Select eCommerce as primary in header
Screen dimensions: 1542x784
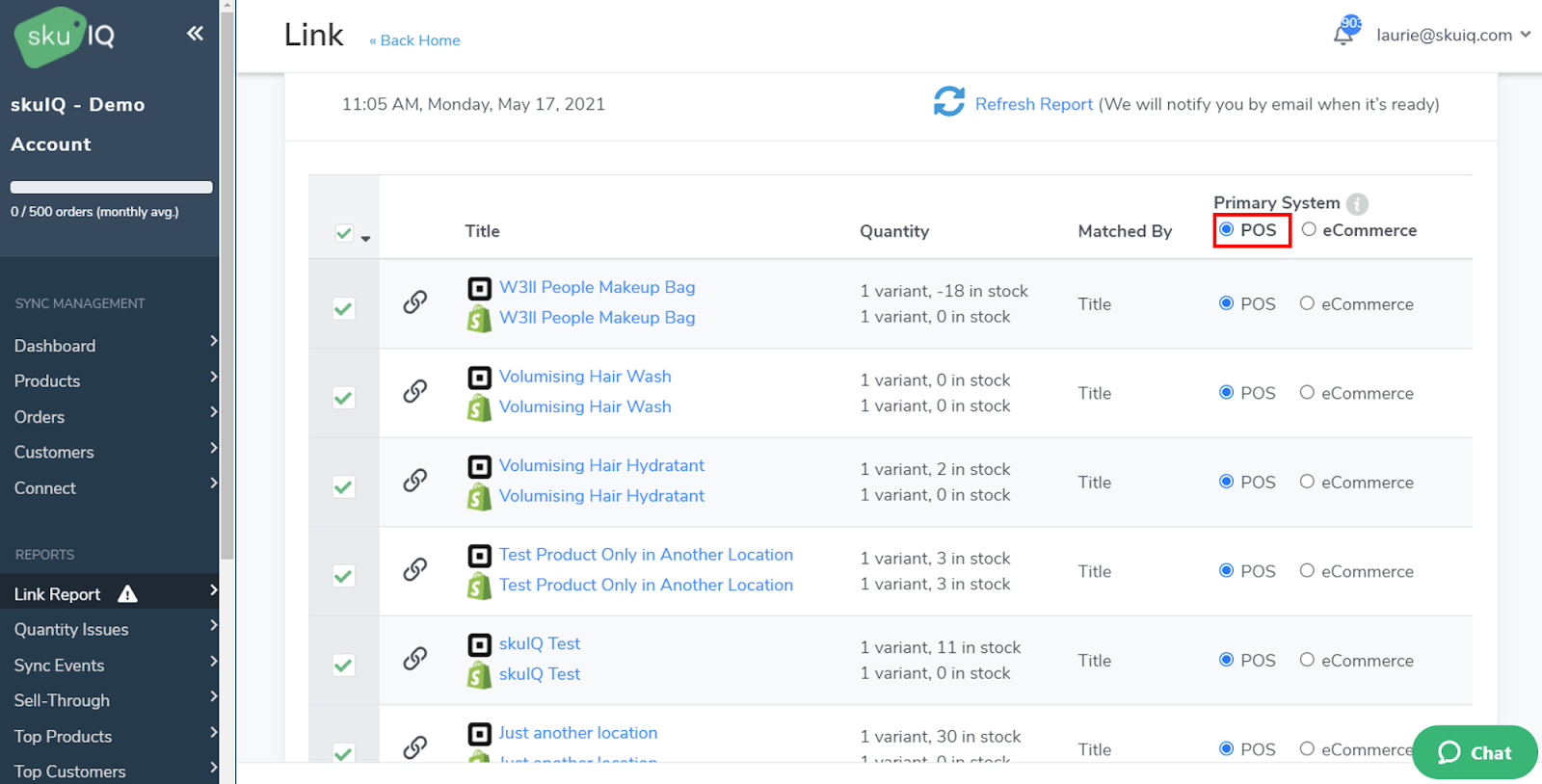(1309, 229)
